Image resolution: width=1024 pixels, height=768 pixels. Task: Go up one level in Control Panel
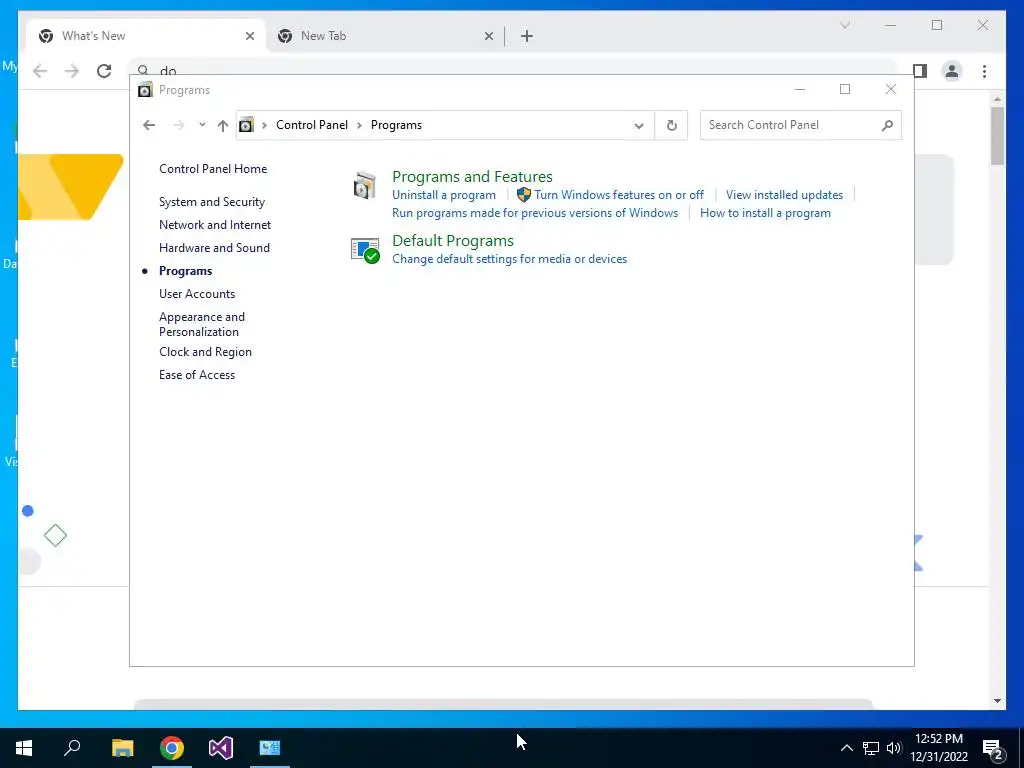(223, 125)
